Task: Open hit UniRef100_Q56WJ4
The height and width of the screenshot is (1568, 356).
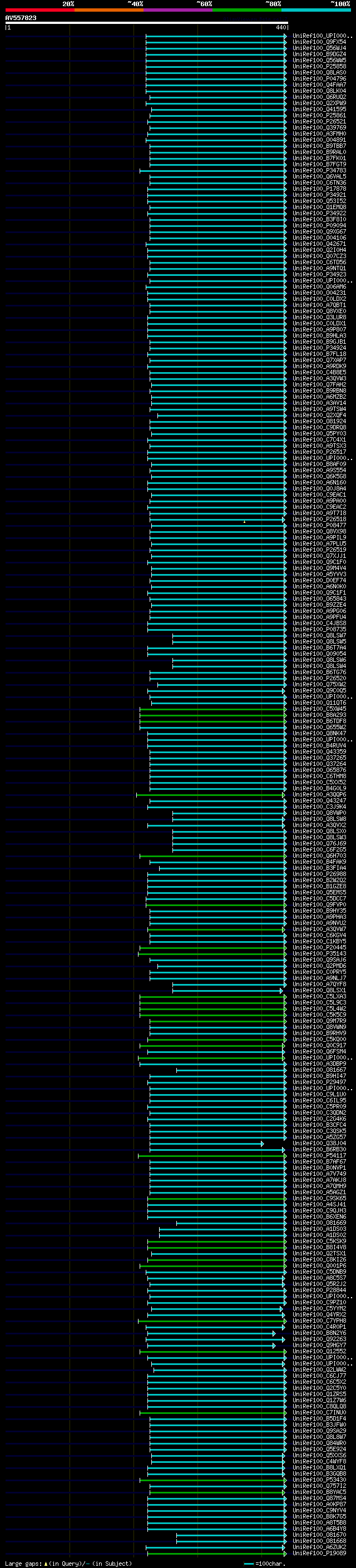Action: (x=319, y=48)
